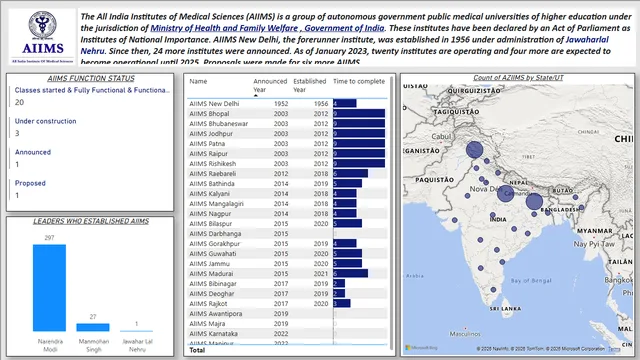Image resolution: width=640 pixels, height=360 pixels.
Task: Click the AIIMS logo image
Action: tap(43, 37)
